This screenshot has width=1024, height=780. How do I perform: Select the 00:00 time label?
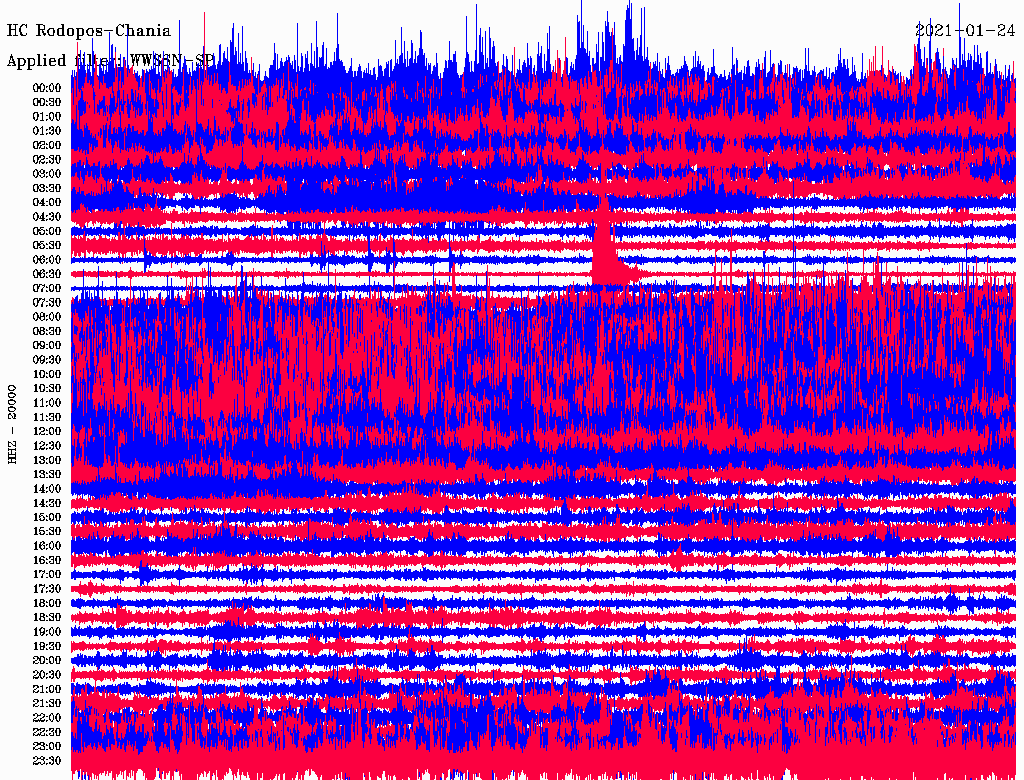[46, 87]
